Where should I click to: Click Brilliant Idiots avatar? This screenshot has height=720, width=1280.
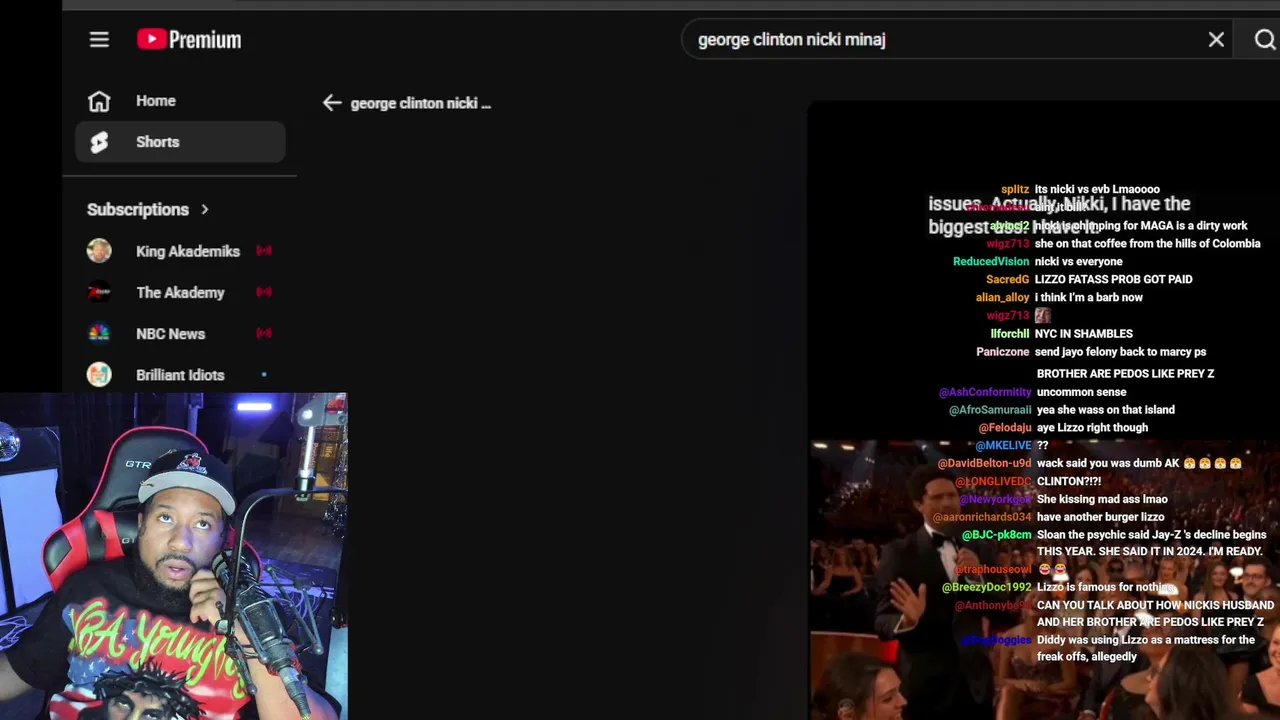click(x=99, y=374)
